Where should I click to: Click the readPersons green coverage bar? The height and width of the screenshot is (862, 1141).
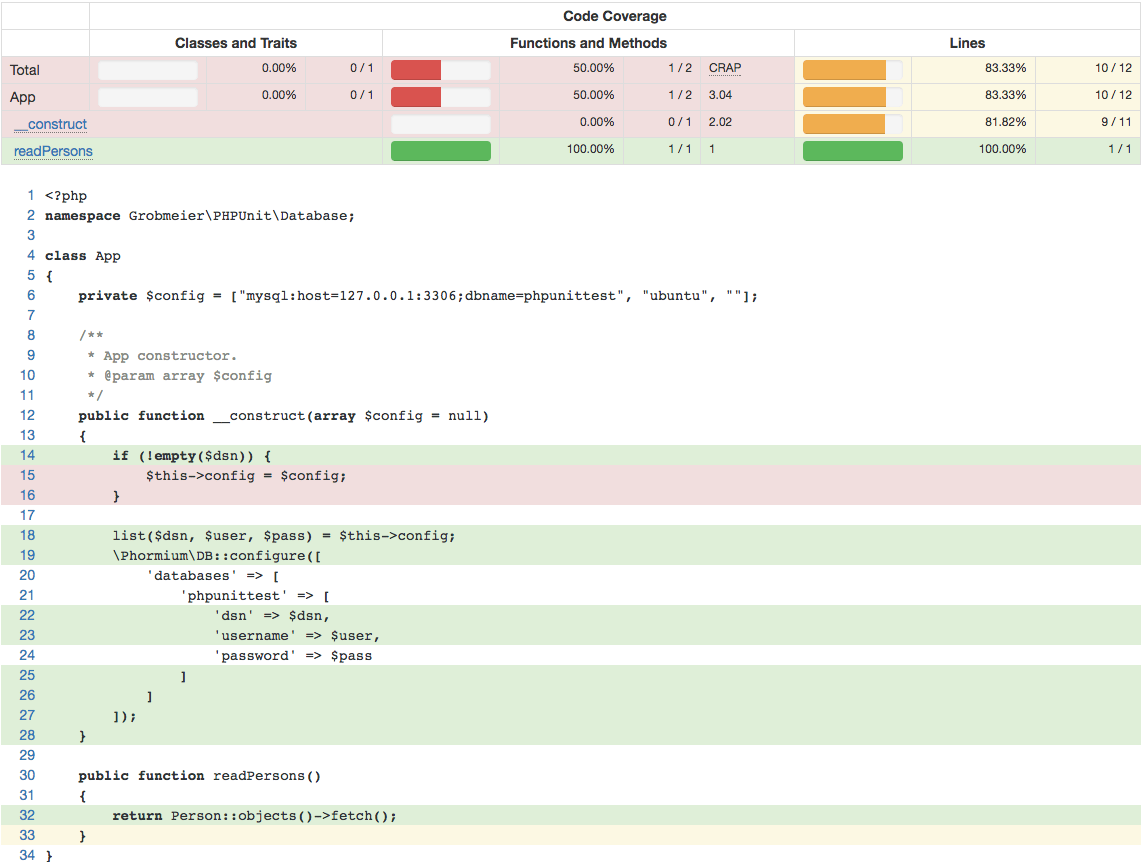pyautogui.click(x=440, y=151)
